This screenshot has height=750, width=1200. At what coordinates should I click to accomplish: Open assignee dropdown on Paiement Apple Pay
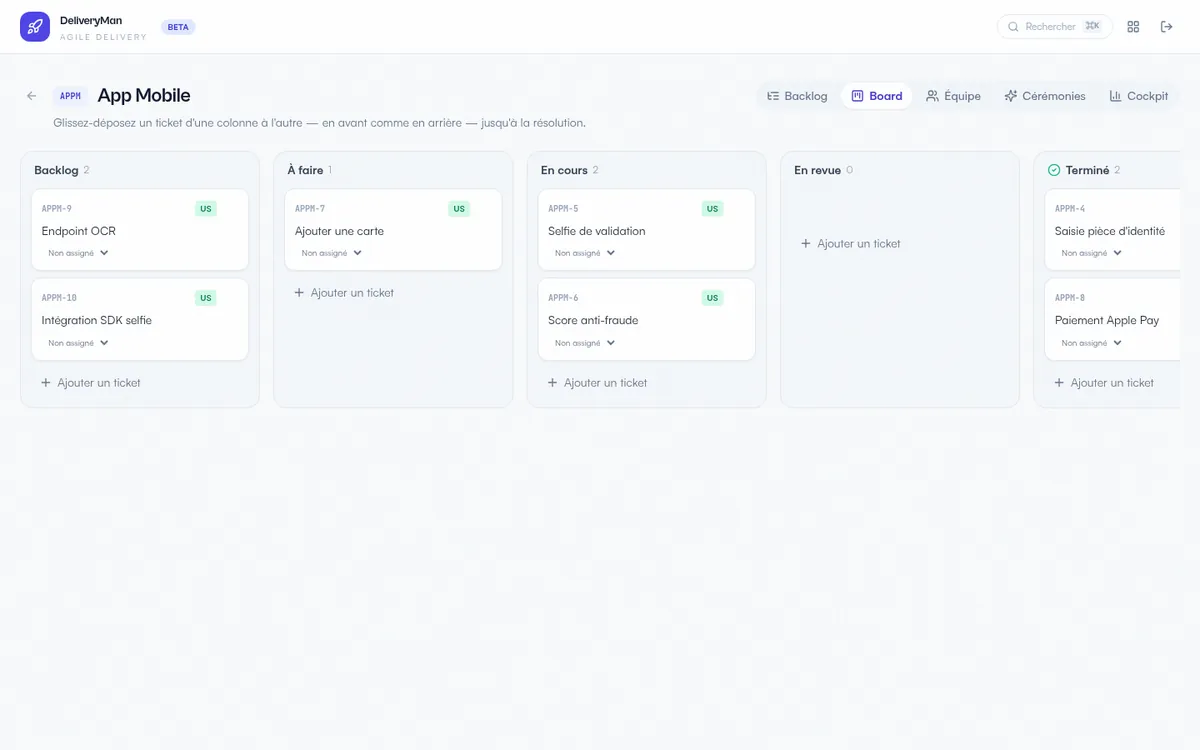1091,343
